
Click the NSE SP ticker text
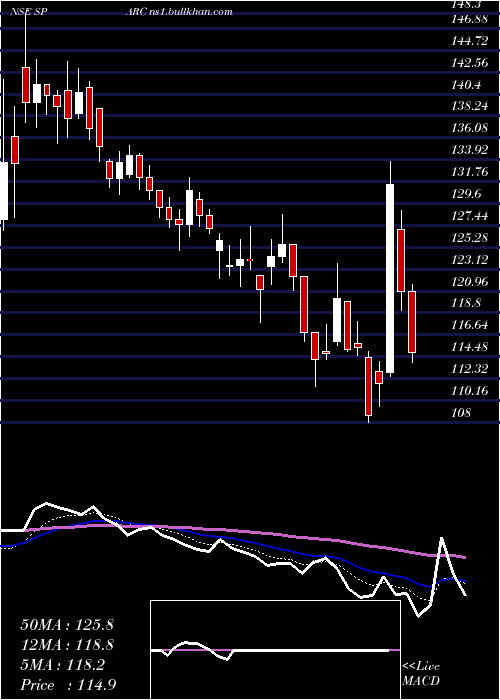(x=29, y=12)
